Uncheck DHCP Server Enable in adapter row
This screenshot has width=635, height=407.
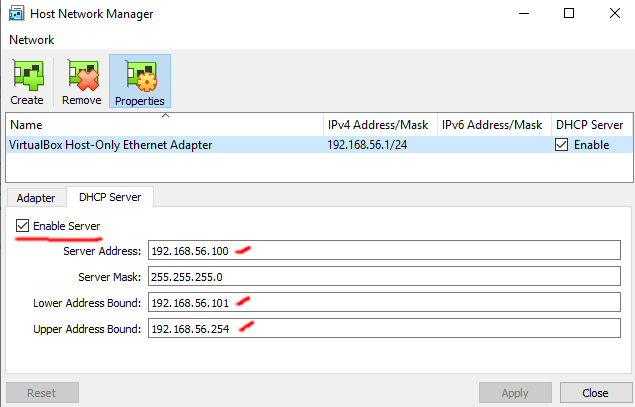(563, 145)
